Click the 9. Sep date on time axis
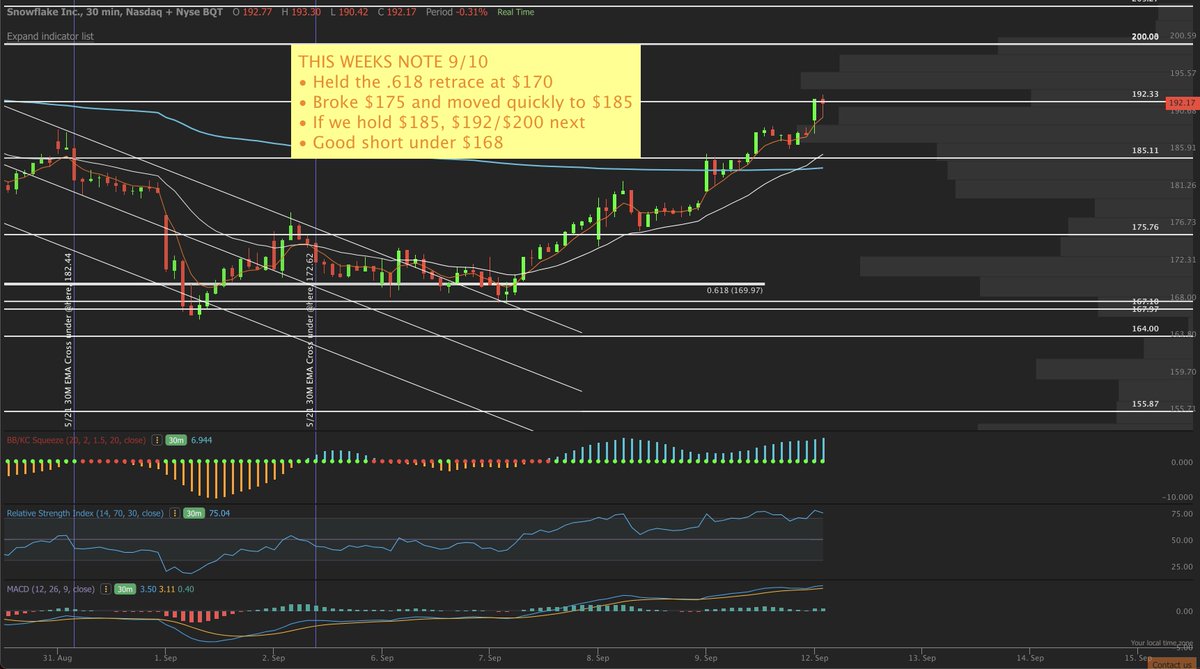 click(707, 658)
